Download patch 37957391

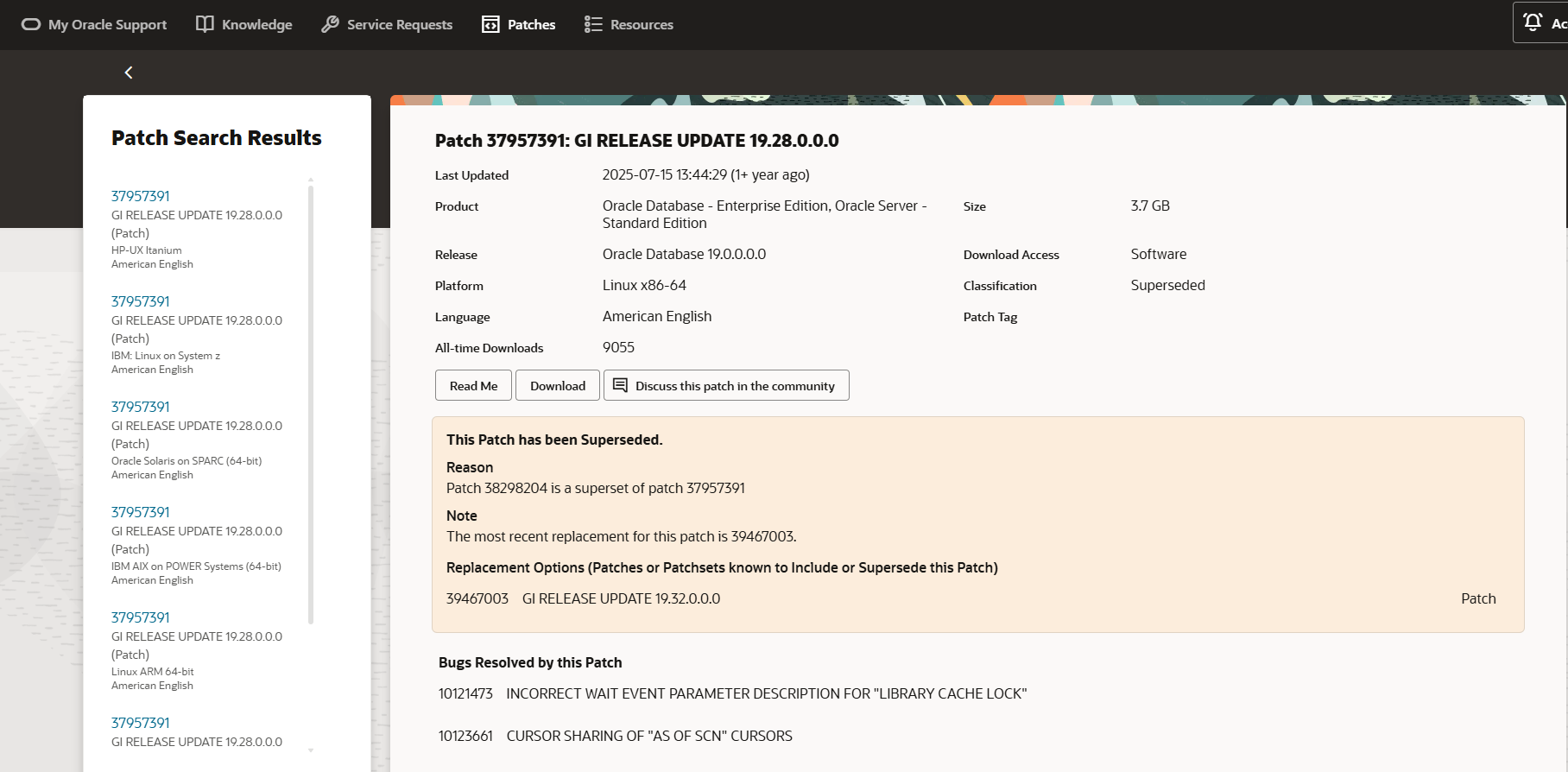click(x=558, y=385)
